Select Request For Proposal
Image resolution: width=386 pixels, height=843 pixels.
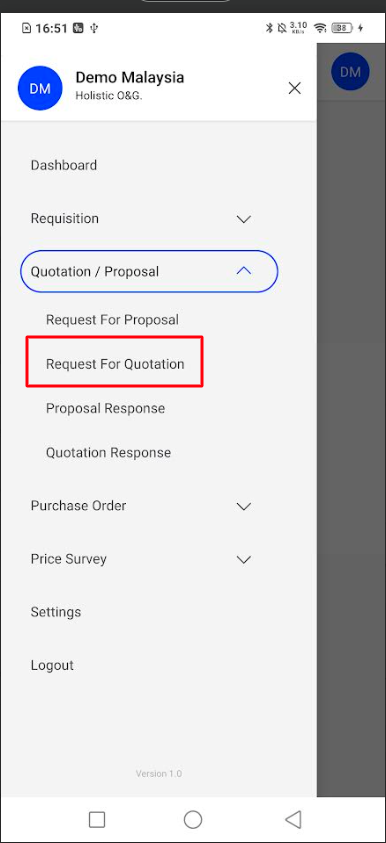112,320
